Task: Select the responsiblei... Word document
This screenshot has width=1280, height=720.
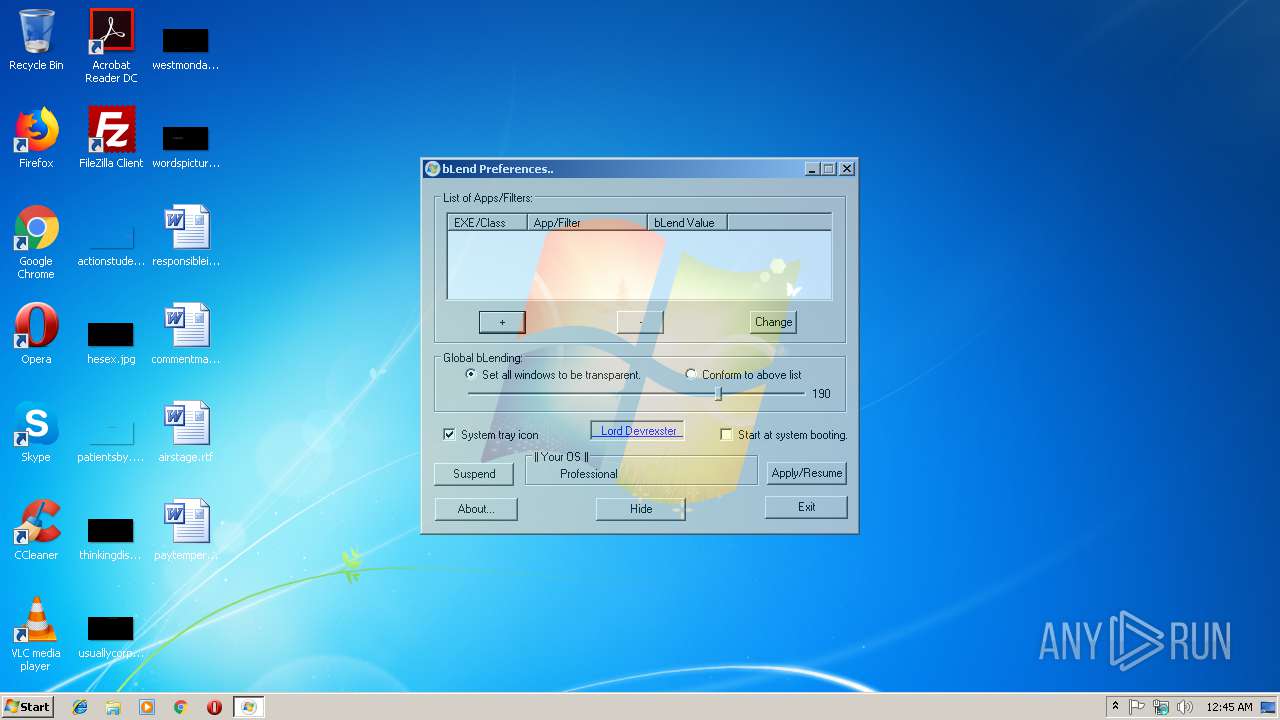Action: click(186, 236)
